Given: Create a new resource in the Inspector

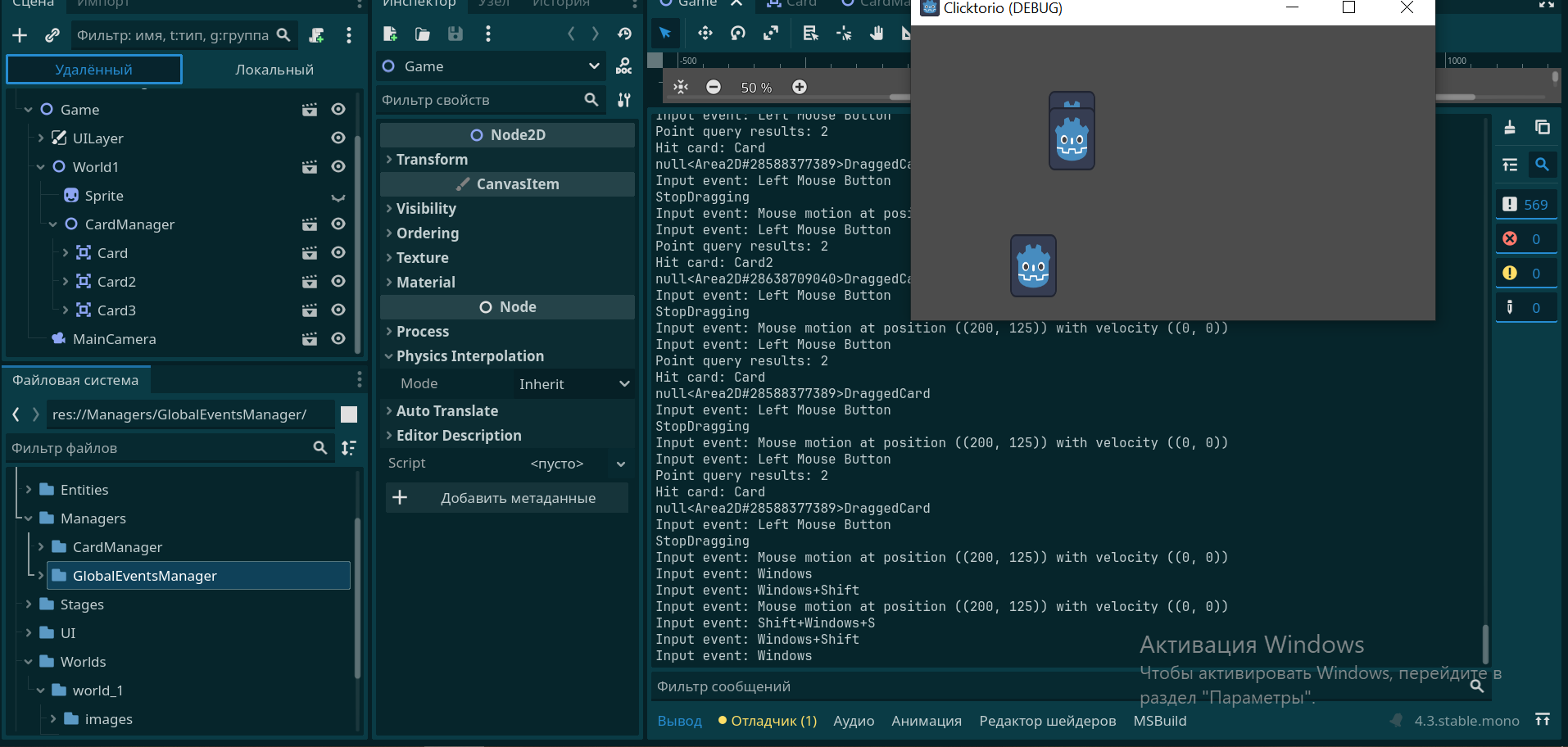Looking at the screenshot, I should click(390, 34).
